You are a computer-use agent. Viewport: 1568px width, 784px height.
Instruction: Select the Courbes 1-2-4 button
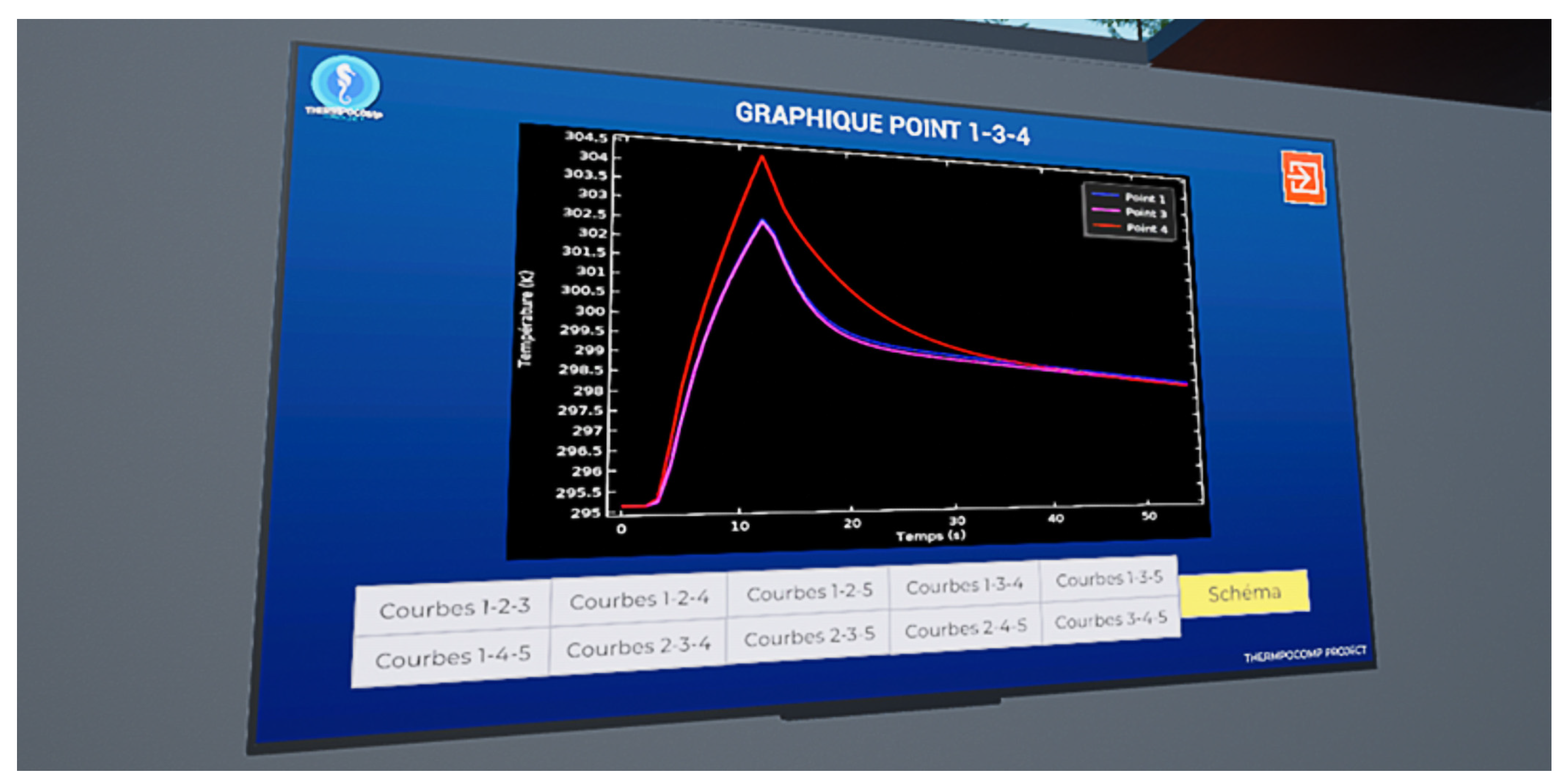[x=639, y=600]
